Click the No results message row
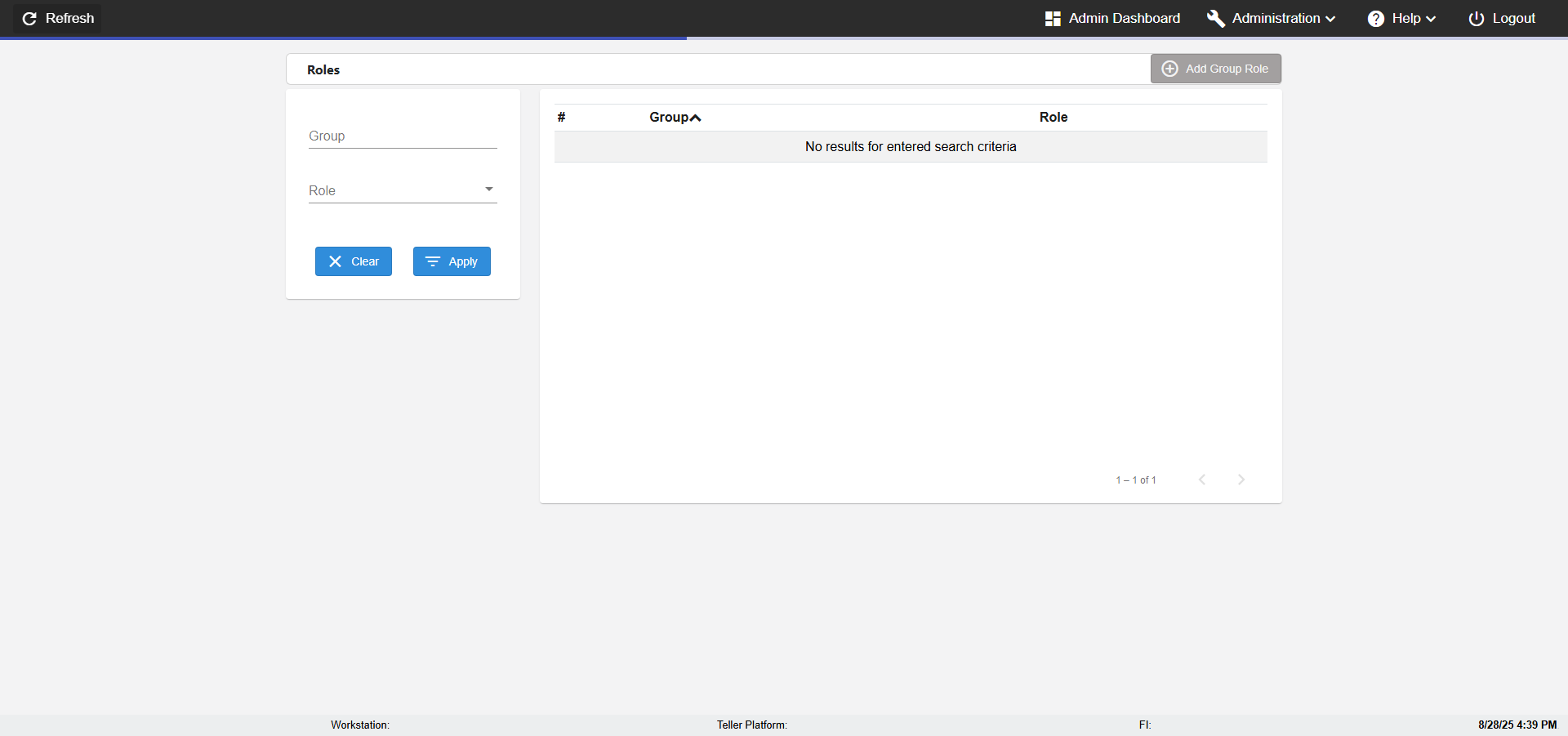Viewport: 1568px width, 736px height. click(x=911, y=147)
